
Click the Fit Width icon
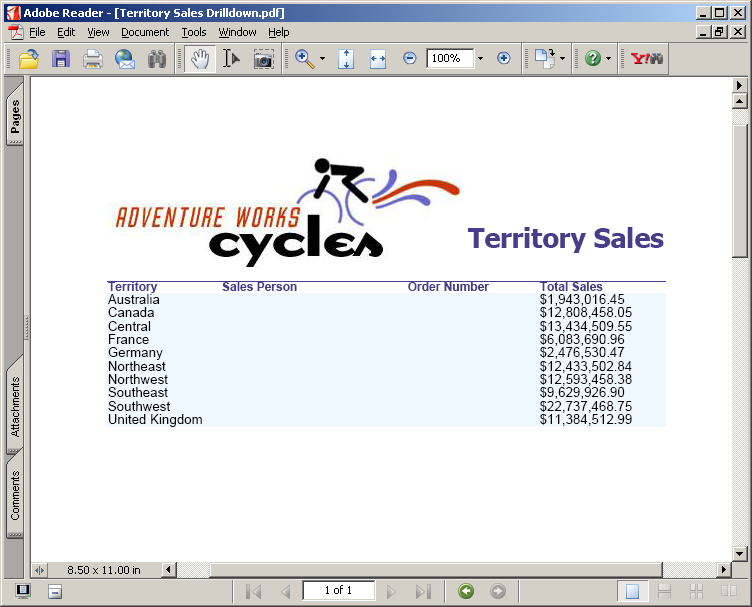(x=378, y=59)
